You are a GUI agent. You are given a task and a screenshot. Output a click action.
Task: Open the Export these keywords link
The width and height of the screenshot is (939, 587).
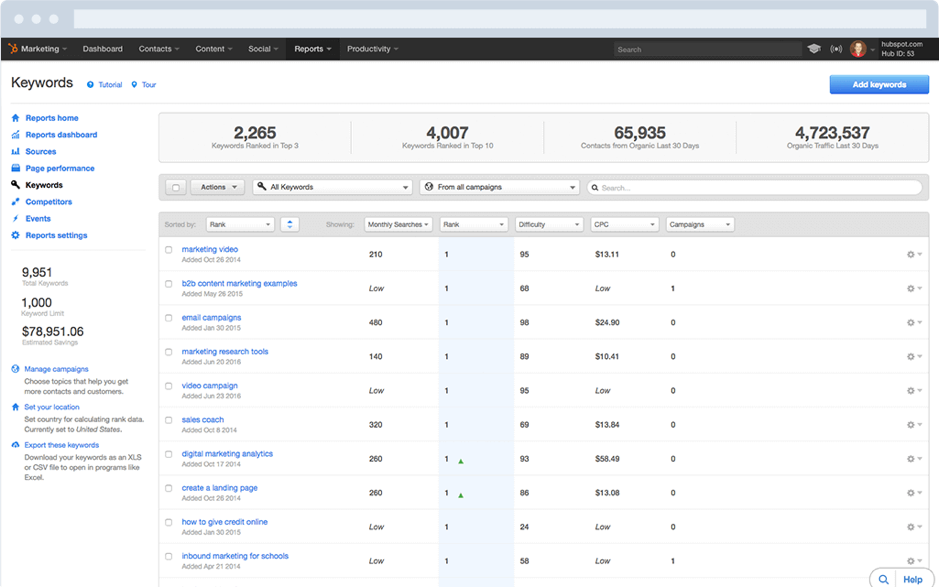(x=63, y=444)
